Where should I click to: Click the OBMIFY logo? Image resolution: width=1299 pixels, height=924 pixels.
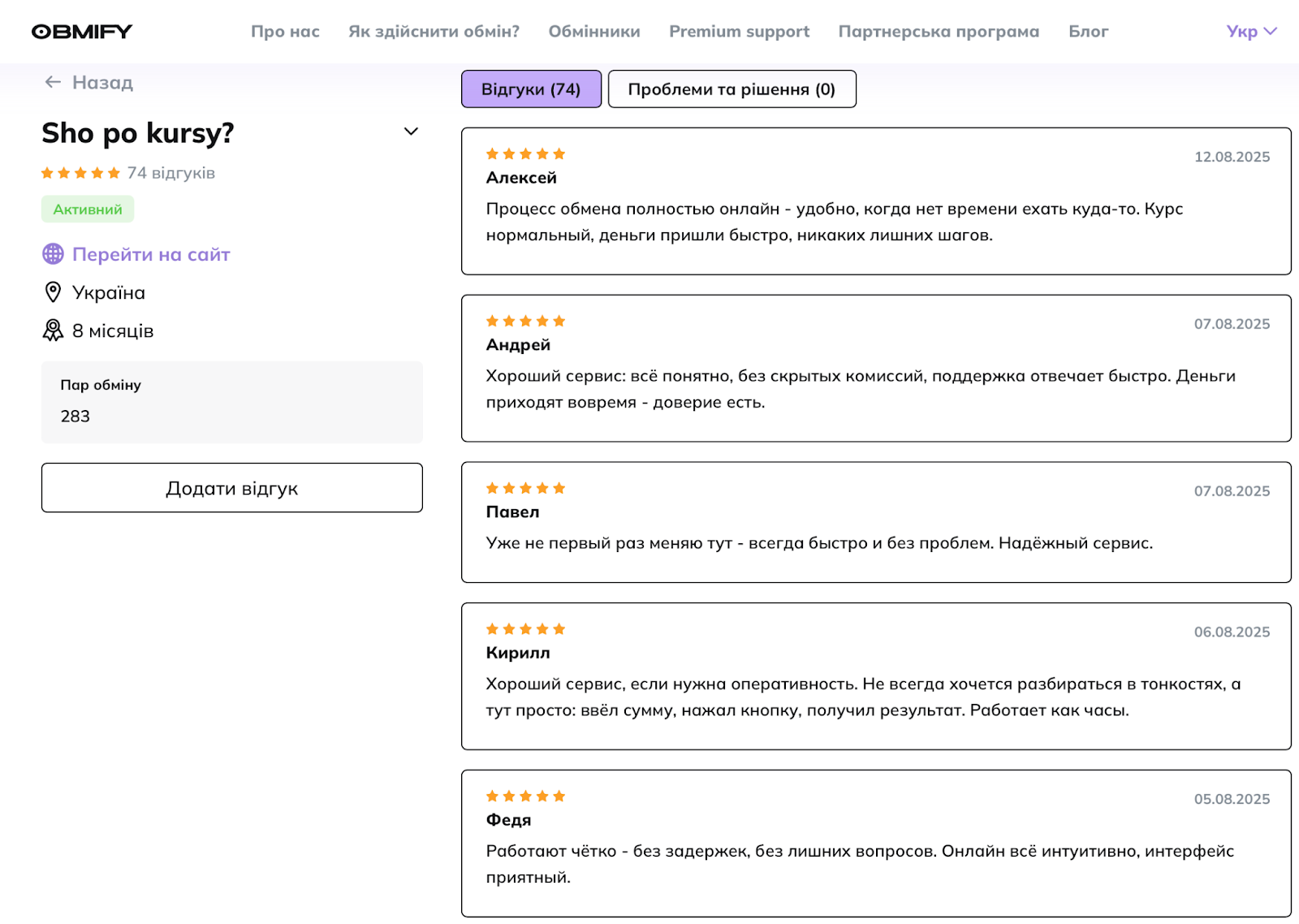(x=81, y=32)
